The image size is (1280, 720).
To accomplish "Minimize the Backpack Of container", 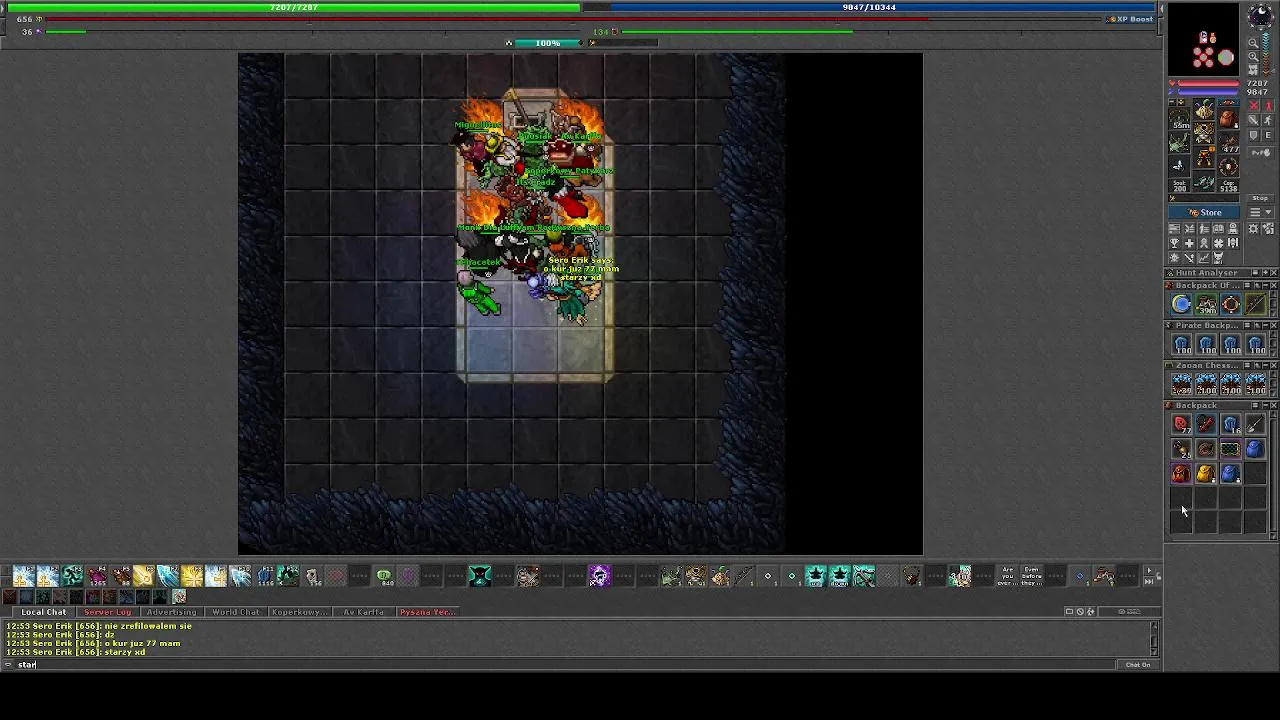I will point(1266,285).
